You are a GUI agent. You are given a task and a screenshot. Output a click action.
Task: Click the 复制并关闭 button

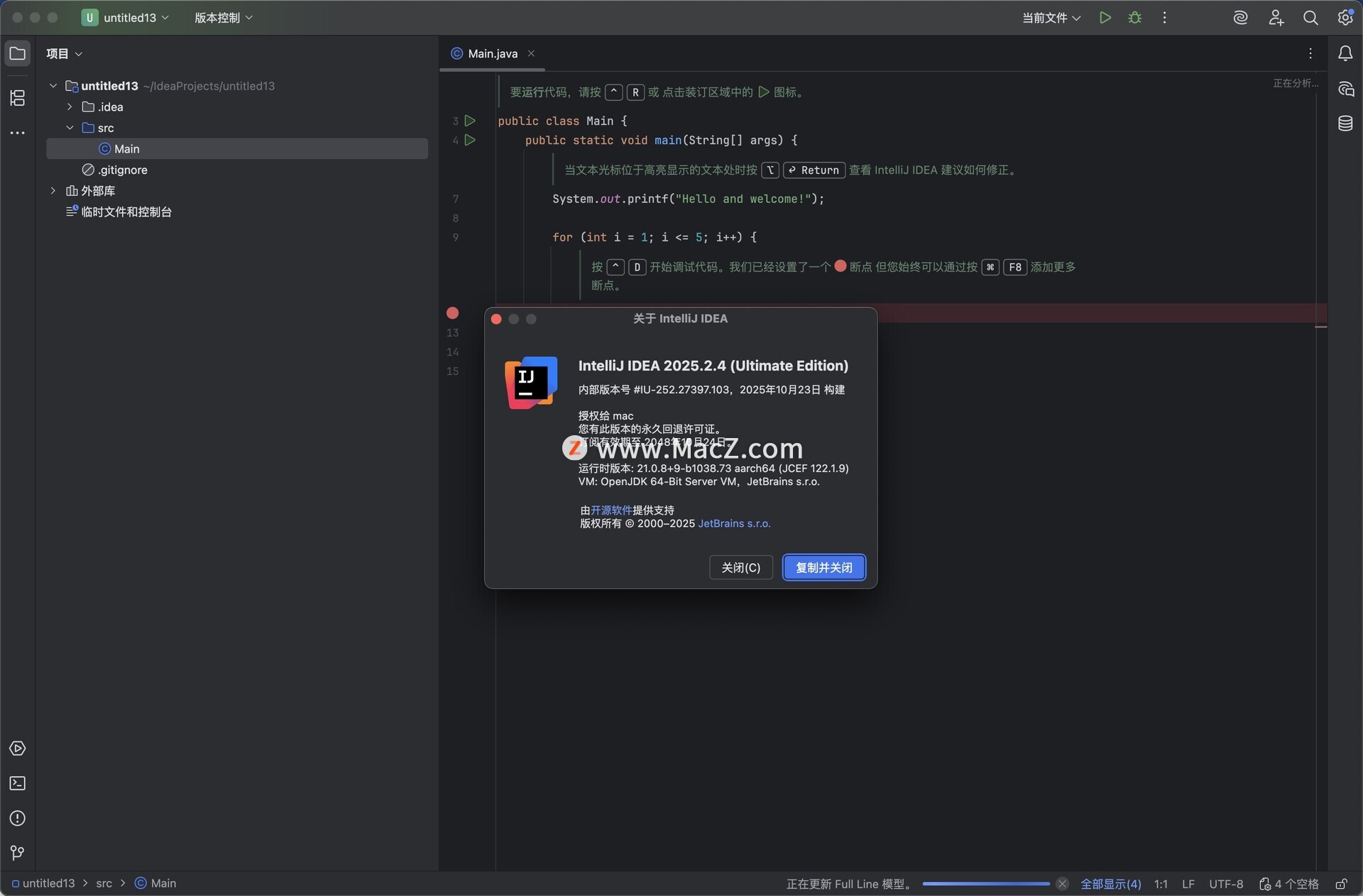[x=823, y=567]
